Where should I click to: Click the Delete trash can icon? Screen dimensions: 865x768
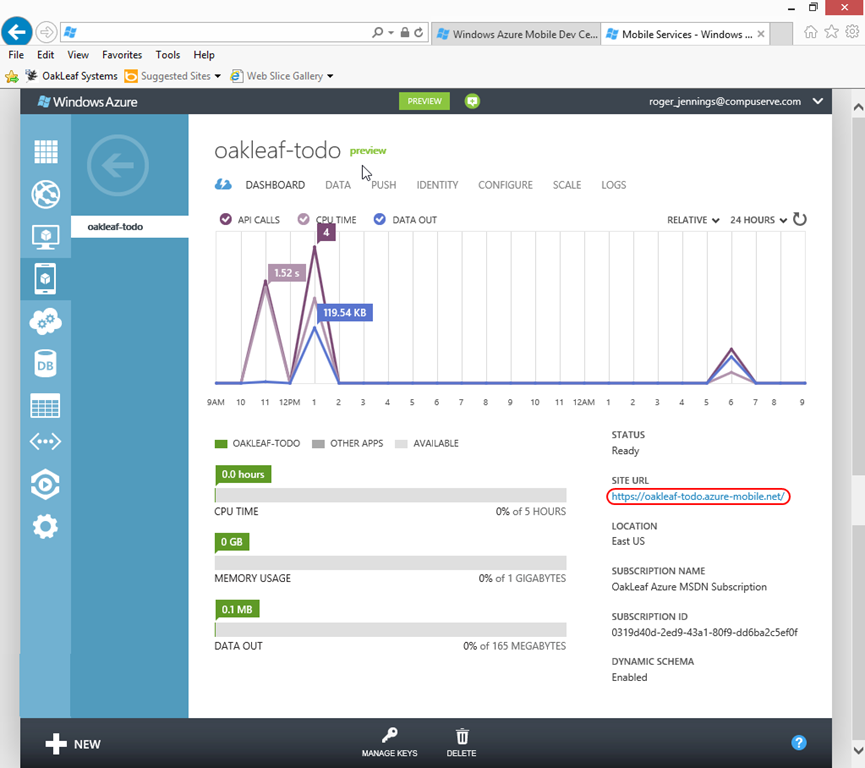[462, 737]
